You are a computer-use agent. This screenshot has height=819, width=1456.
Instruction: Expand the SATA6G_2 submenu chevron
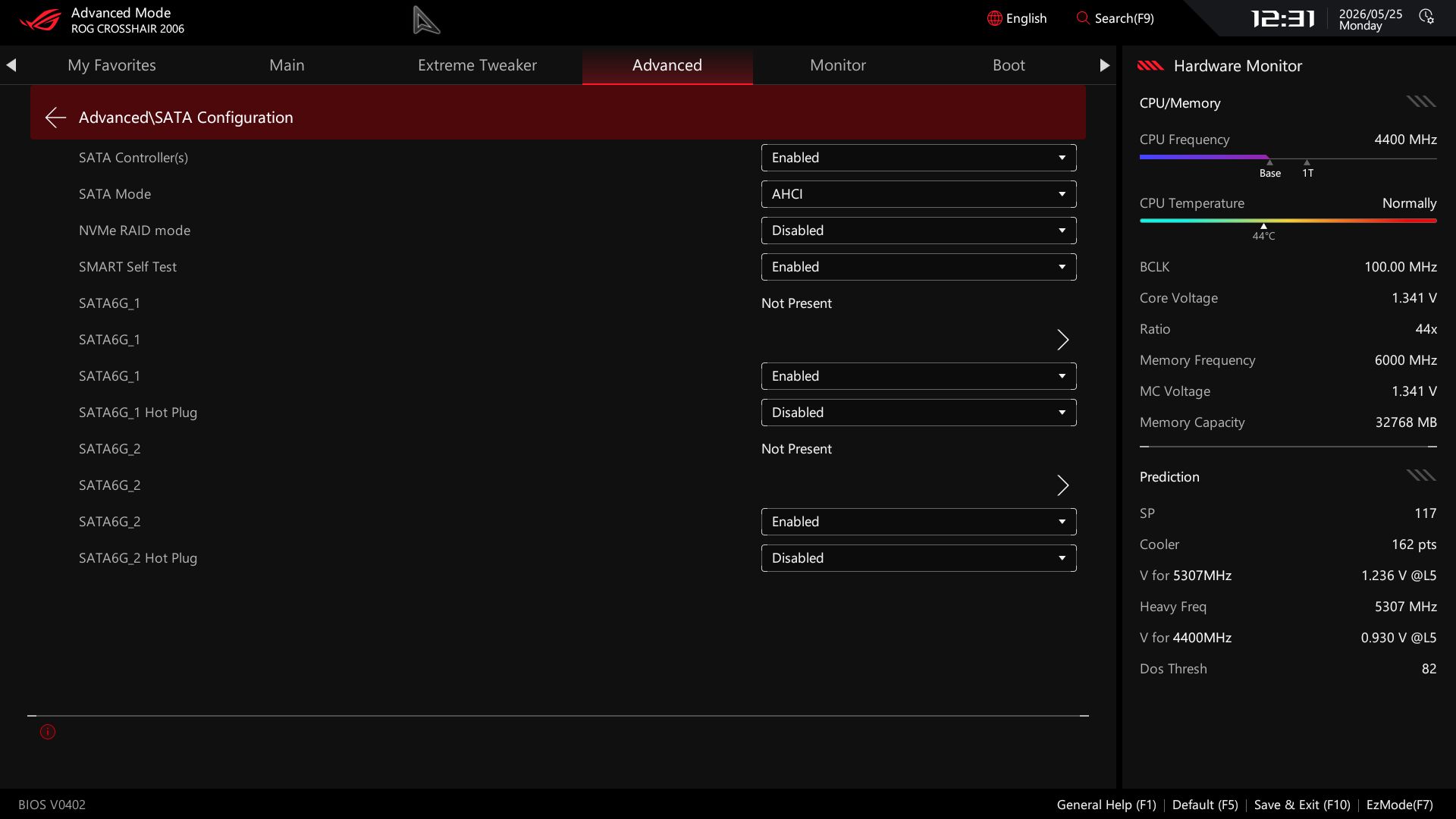(1063, 485)
